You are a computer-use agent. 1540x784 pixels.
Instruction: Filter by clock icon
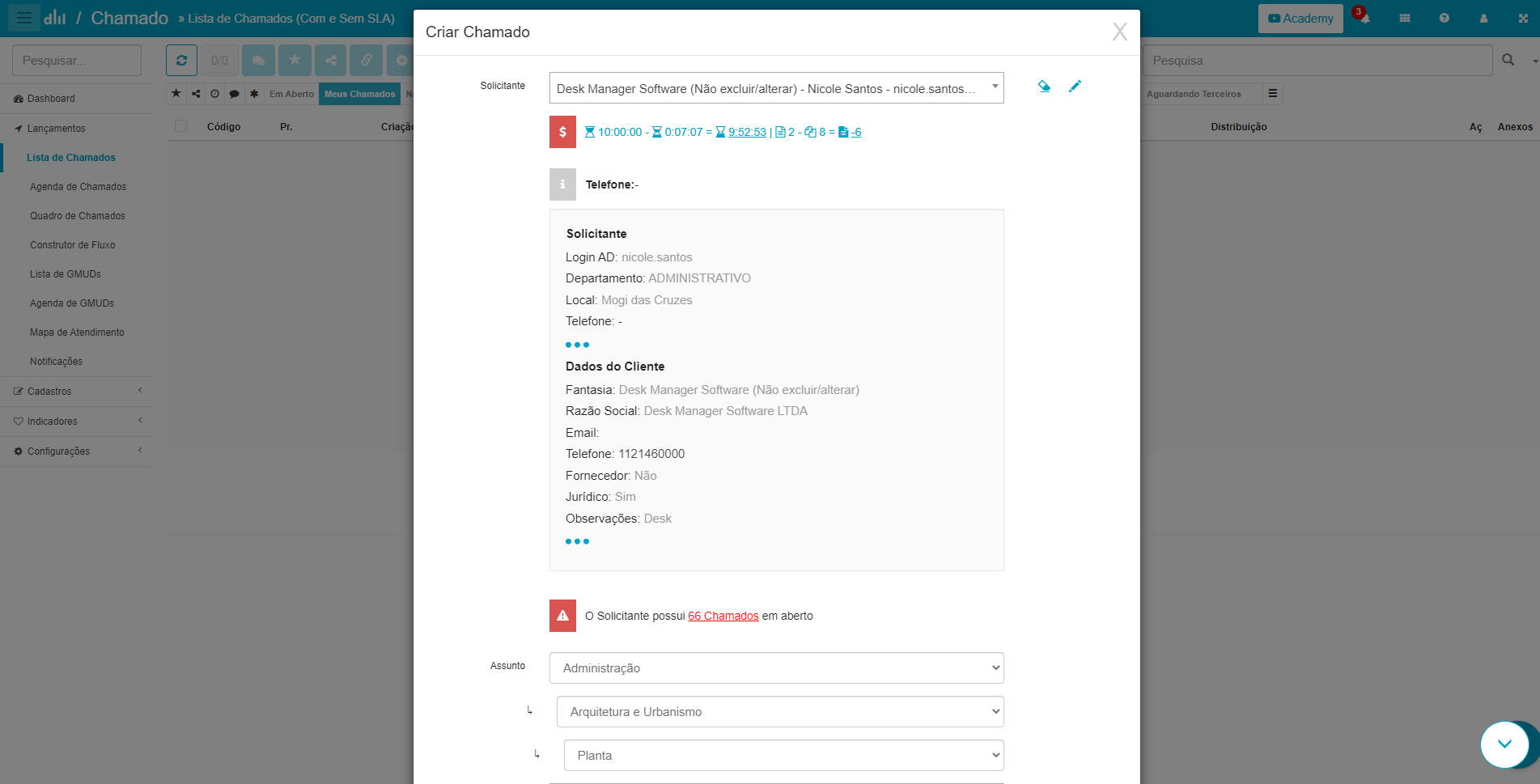214,94
